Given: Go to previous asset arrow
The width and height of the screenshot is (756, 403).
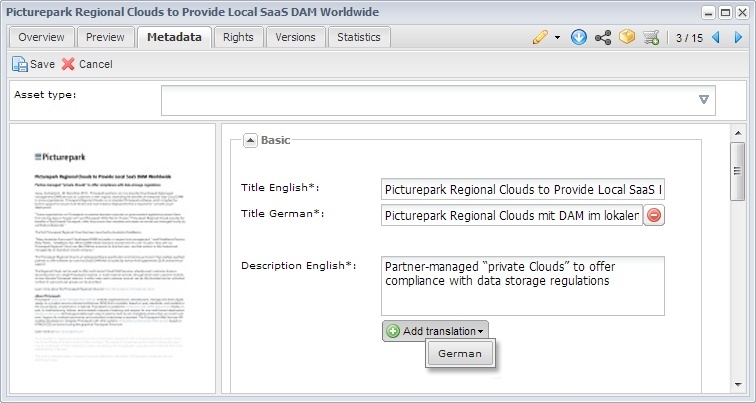Looking at the screenshot, I should (x=716, y=37).
